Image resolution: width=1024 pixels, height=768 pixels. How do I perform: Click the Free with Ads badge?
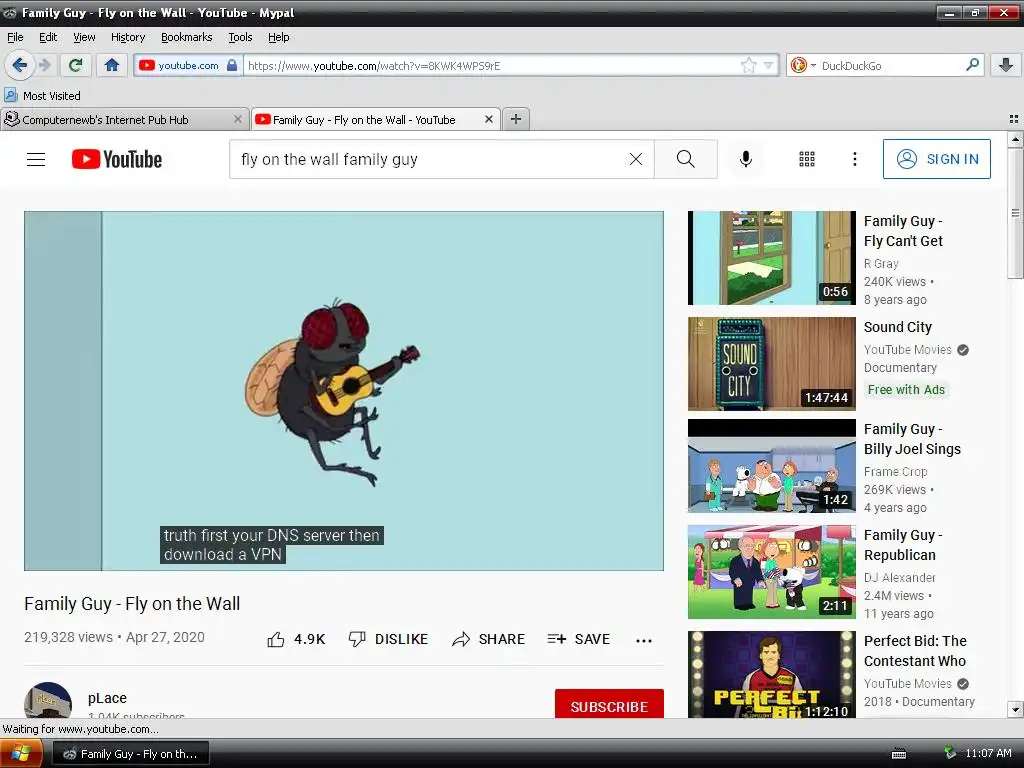tap(906, 390)
